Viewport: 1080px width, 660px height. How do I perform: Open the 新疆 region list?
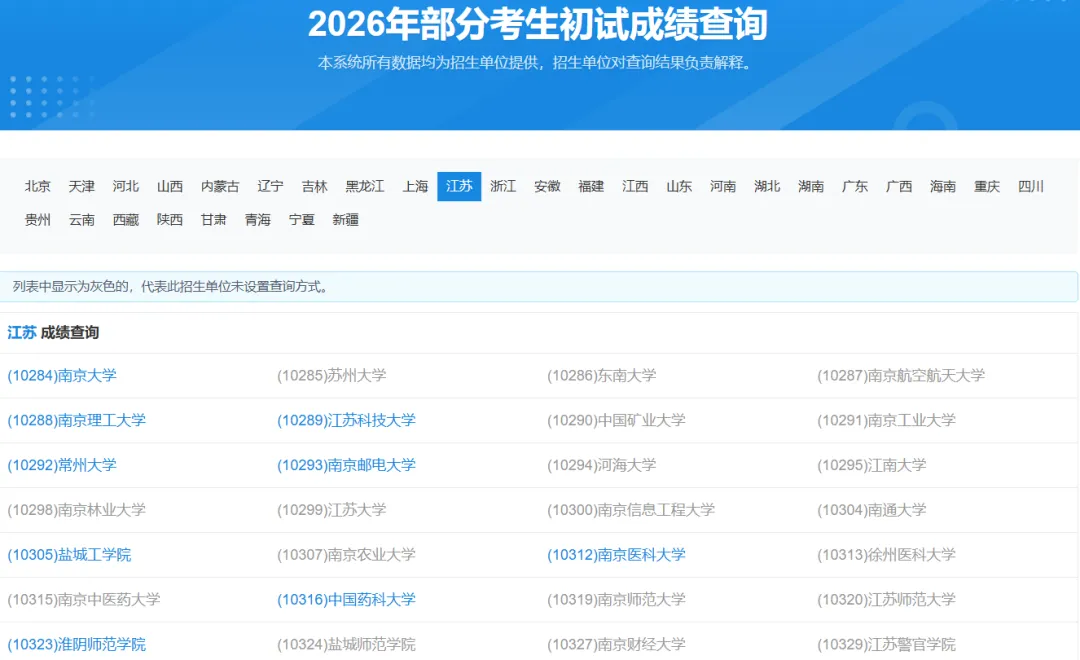pos(346,220)
